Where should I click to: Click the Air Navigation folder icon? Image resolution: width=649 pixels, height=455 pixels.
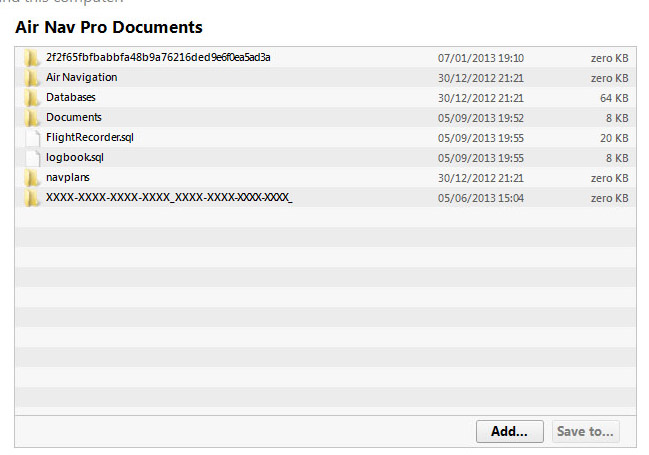pos(31,78)
